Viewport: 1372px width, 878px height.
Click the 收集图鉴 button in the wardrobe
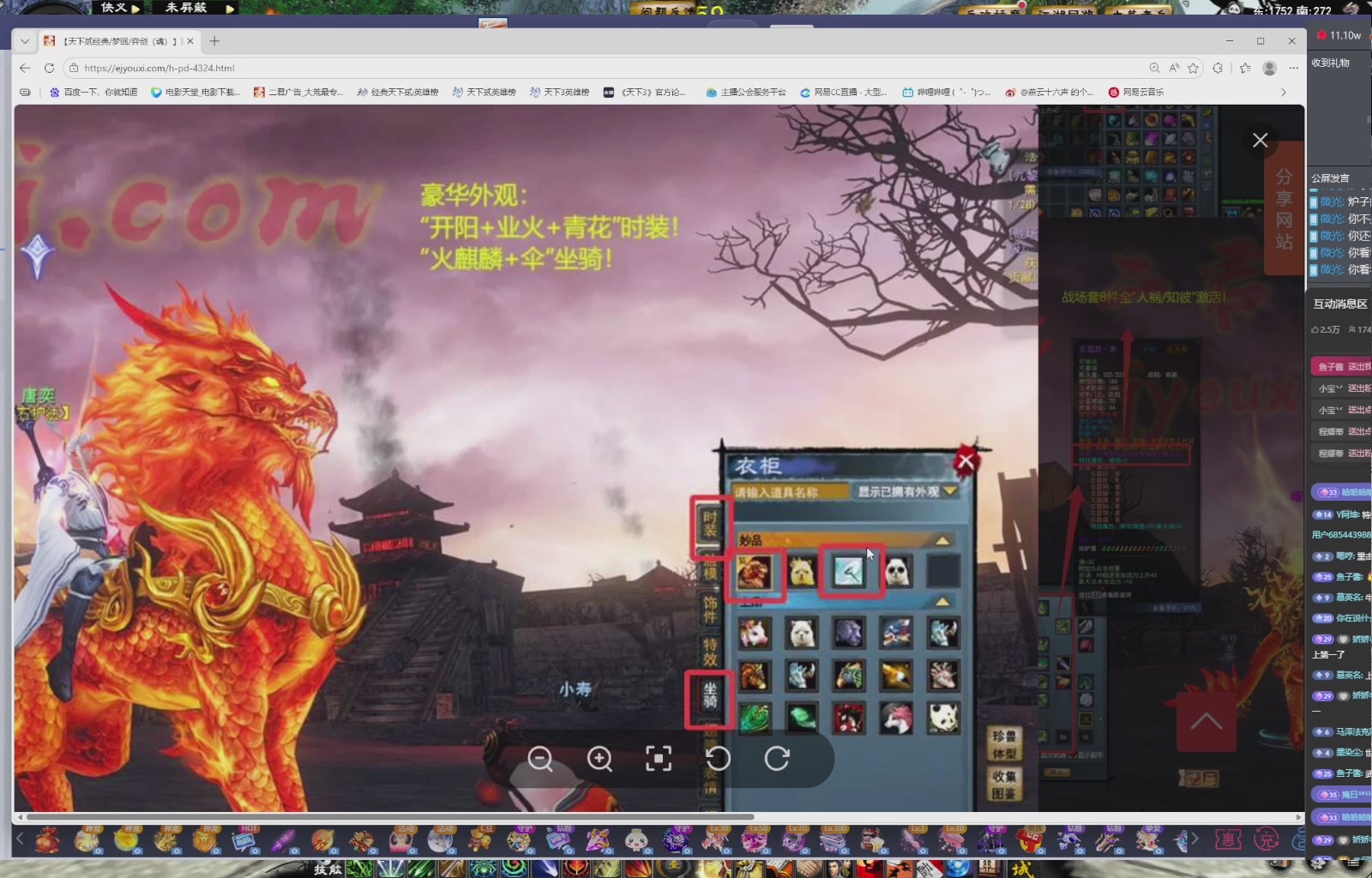pyautogui.click(x=1004, y=785)
